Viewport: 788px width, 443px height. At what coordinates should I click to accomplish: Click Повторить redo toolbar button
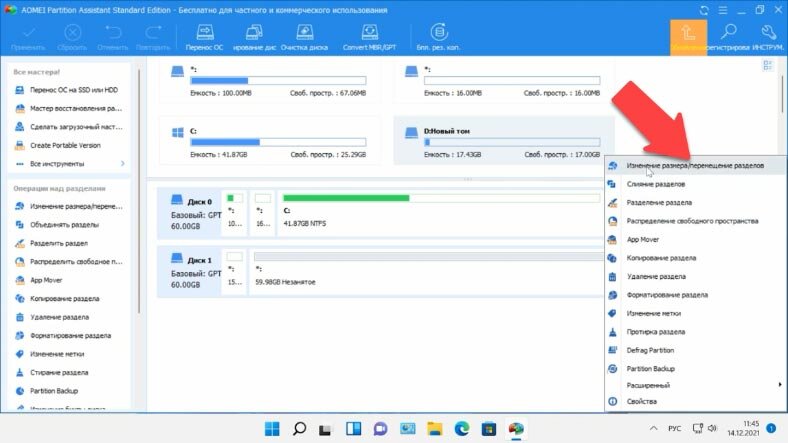click(x=153, y=38)
